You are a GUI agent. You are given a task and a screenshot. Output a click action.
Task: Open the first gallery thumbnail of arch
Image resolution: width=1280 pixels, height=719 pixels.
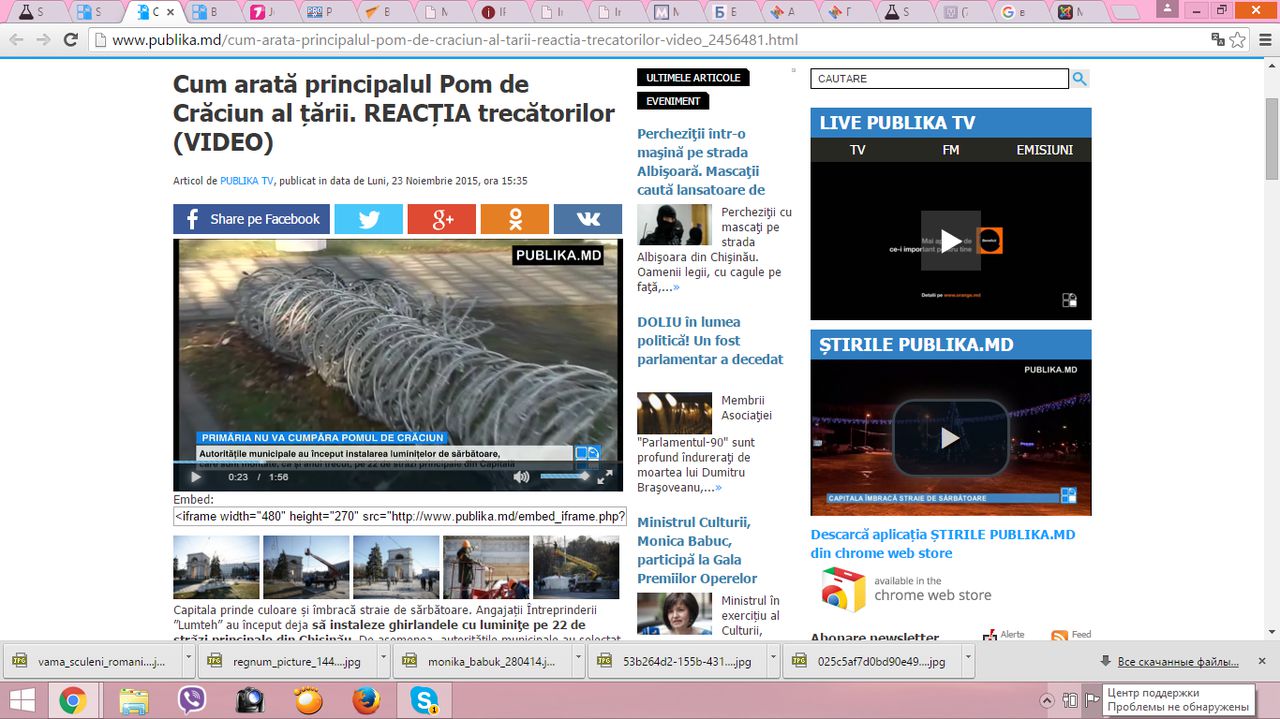pos(216,567)
